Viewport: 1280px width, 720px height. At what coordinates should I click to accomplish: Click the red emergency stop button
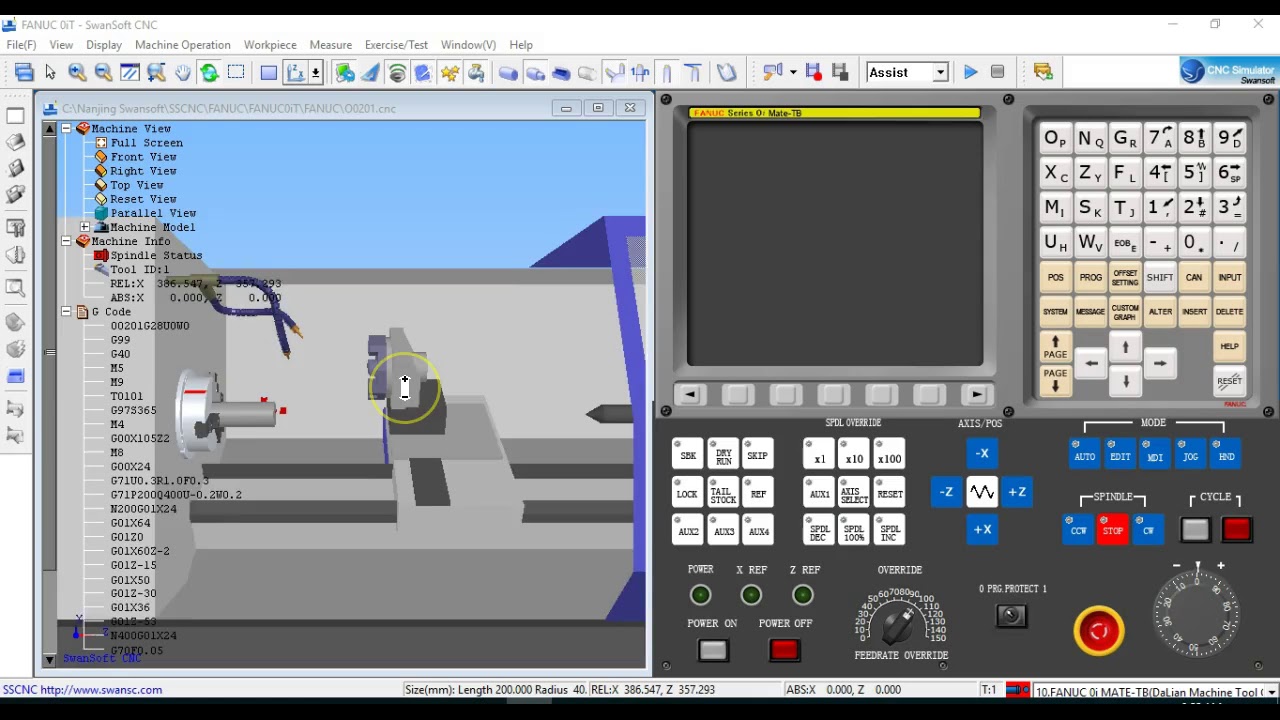point(1099,630)
